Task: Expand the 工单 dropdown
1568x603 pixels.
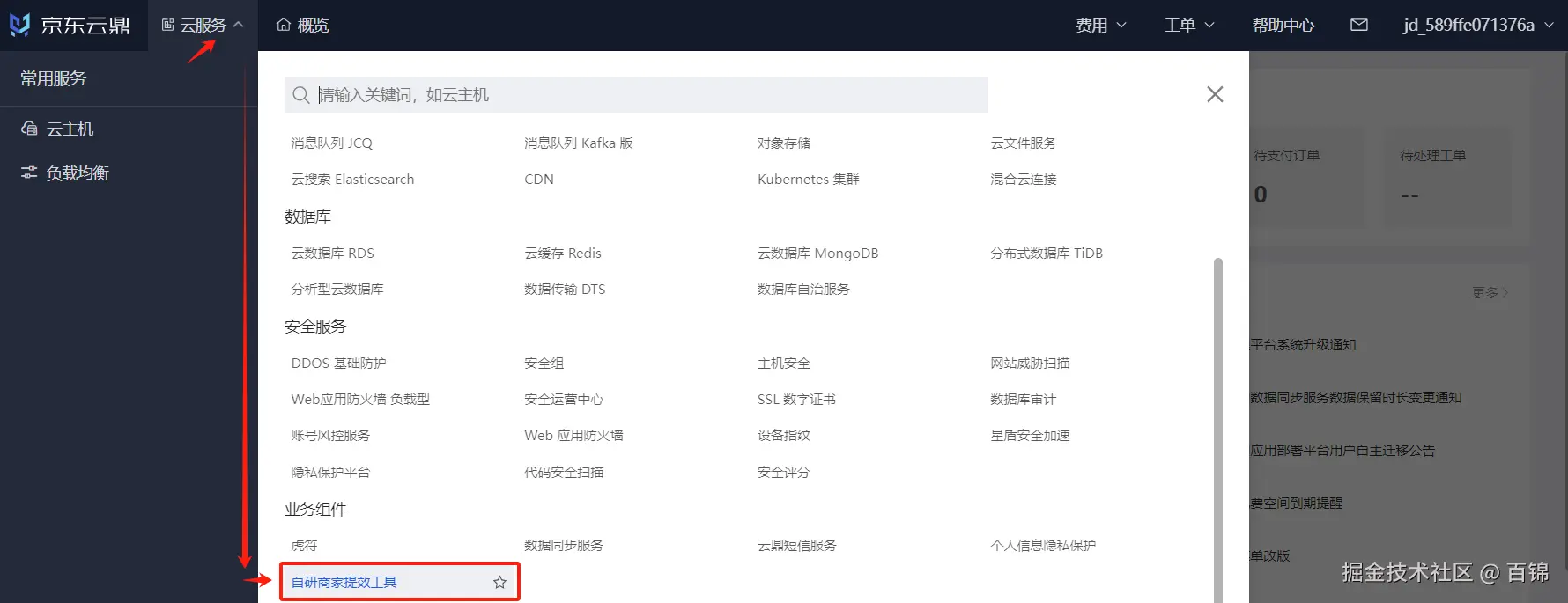Action: (1189, 26)
